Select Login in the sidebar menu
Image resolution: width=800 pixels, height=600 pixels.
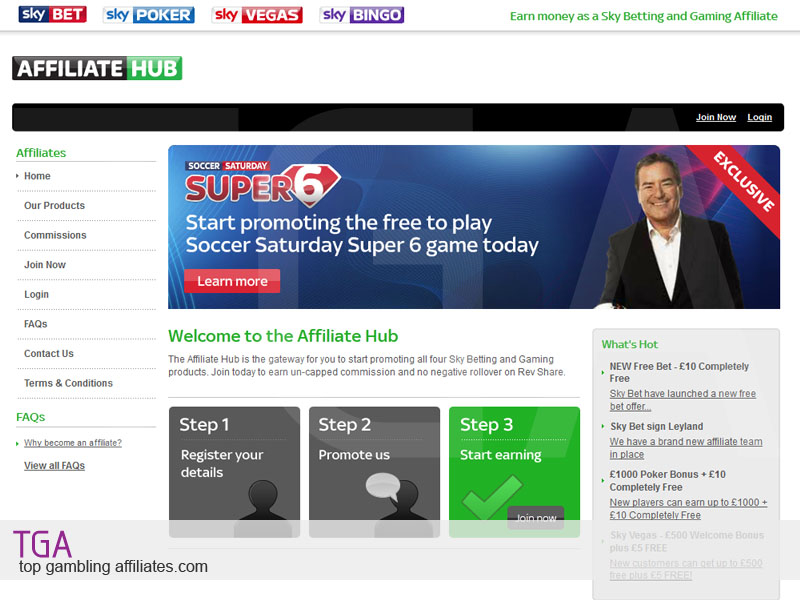[36, 294]
